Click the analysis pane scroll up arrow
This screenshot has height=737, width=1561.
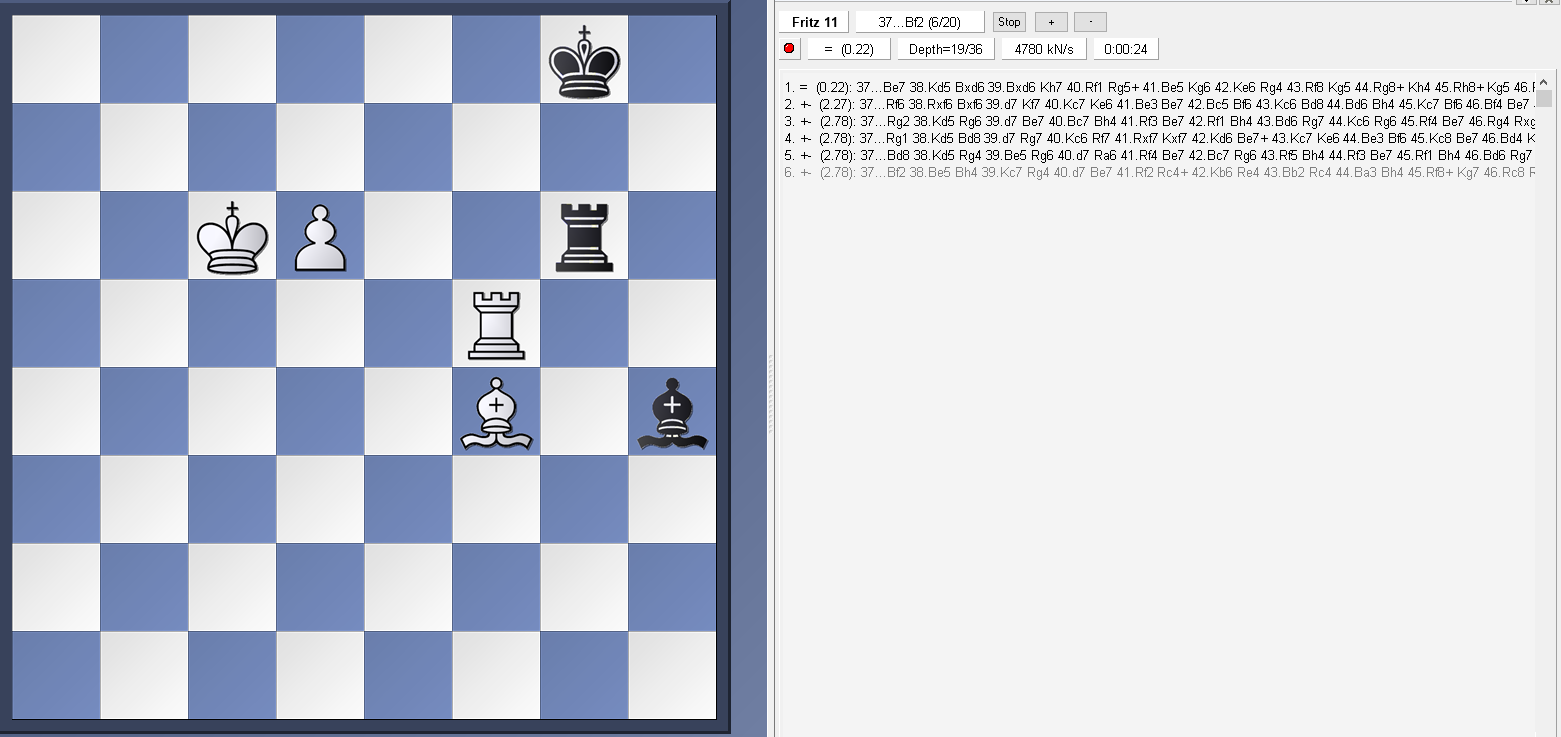[x=1544, y=81]
